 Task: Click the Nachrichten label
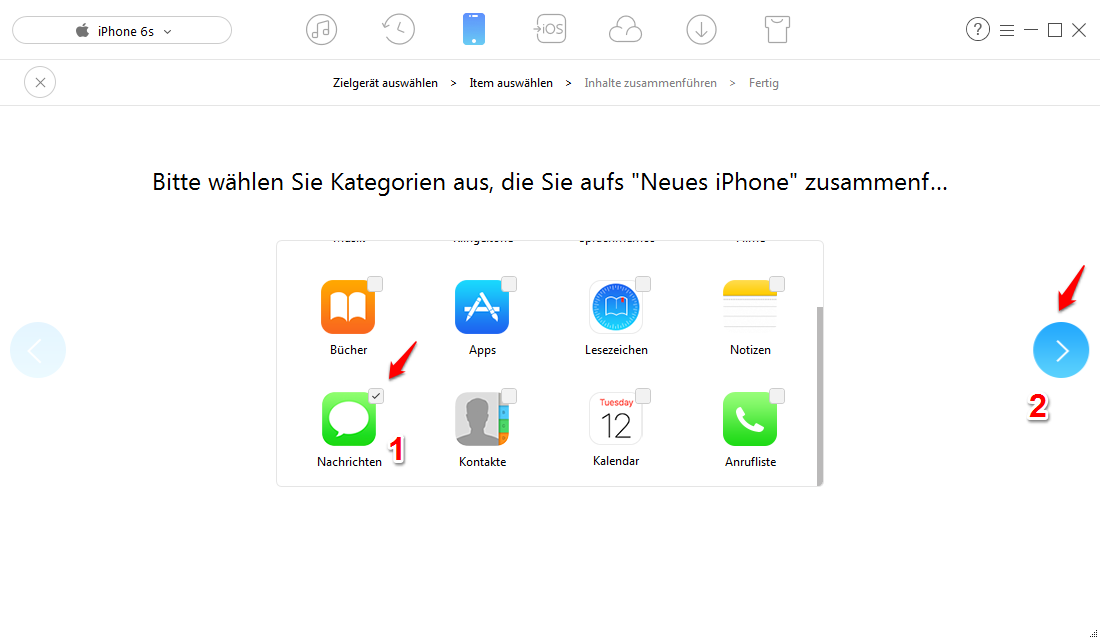tap(349, 462)
